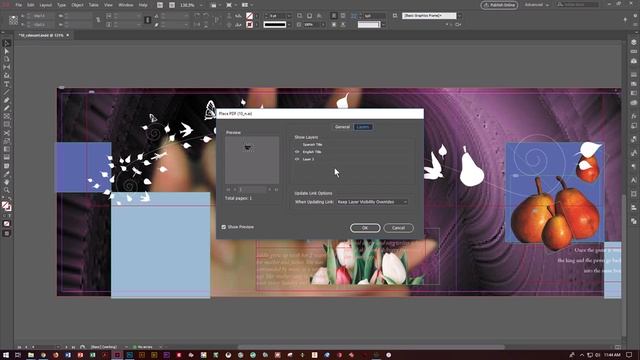Viewport: 640px width, 360px height.
Task: Toggle Preview screen mode in tools panel
Action: (x=7, y=233)
